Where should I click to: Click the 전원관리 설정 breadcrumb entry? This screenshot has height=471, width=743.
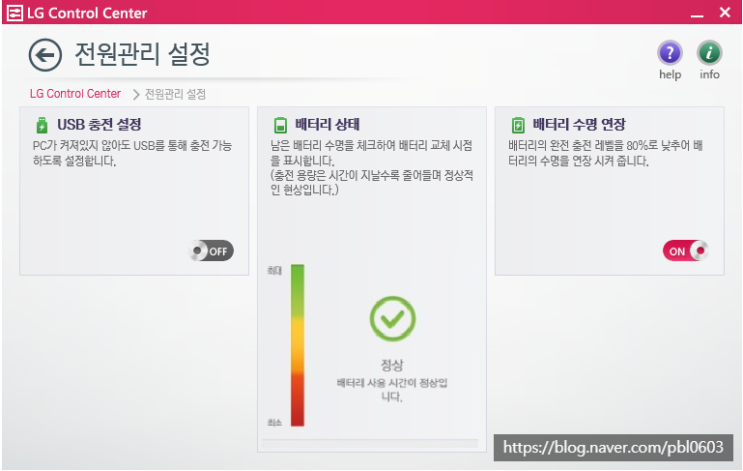pyautogui.click(x=175, y=94)
